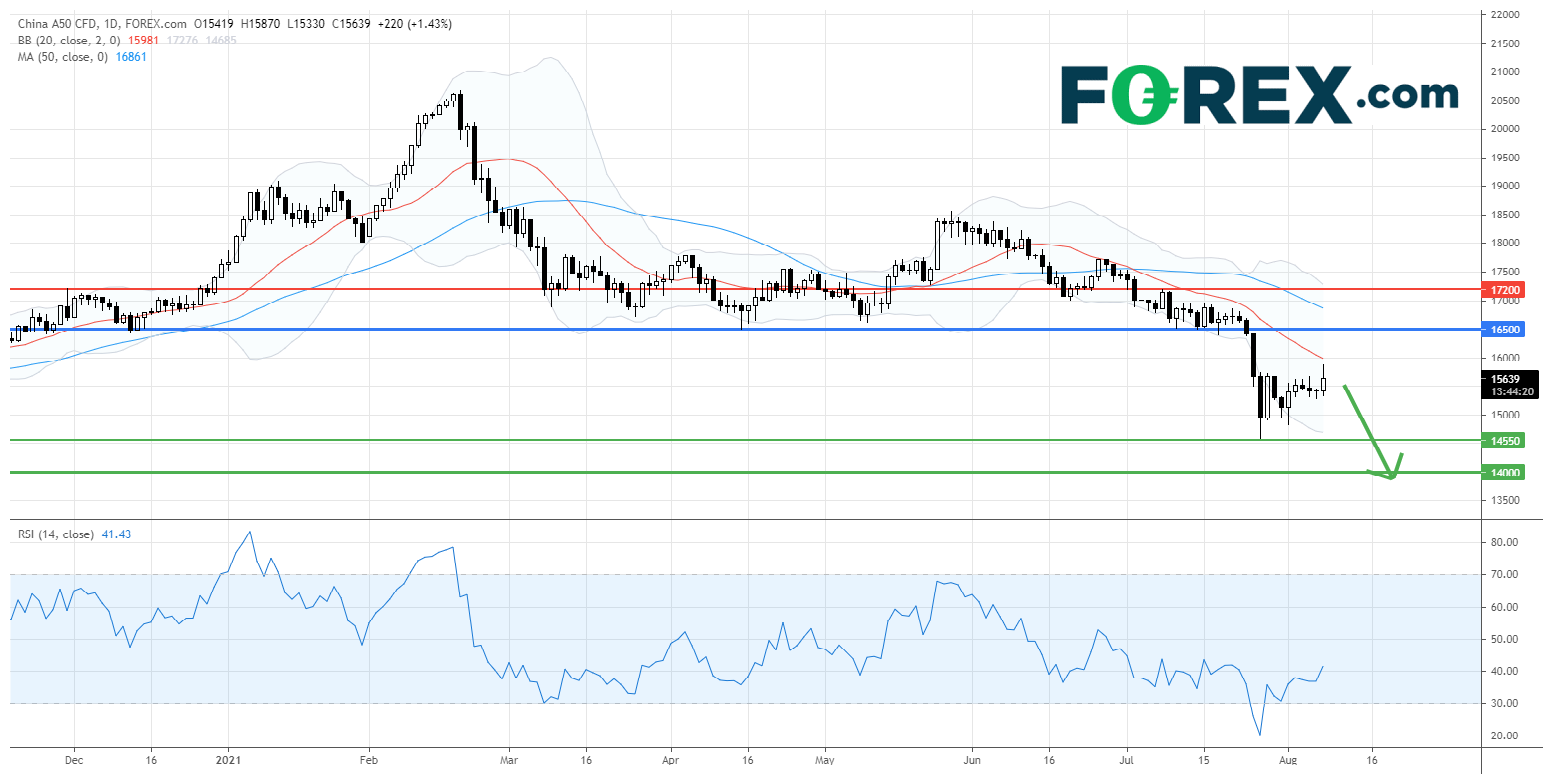Click the Feb label on time axis
1553x777 pixels.
[x=368, y=760]
